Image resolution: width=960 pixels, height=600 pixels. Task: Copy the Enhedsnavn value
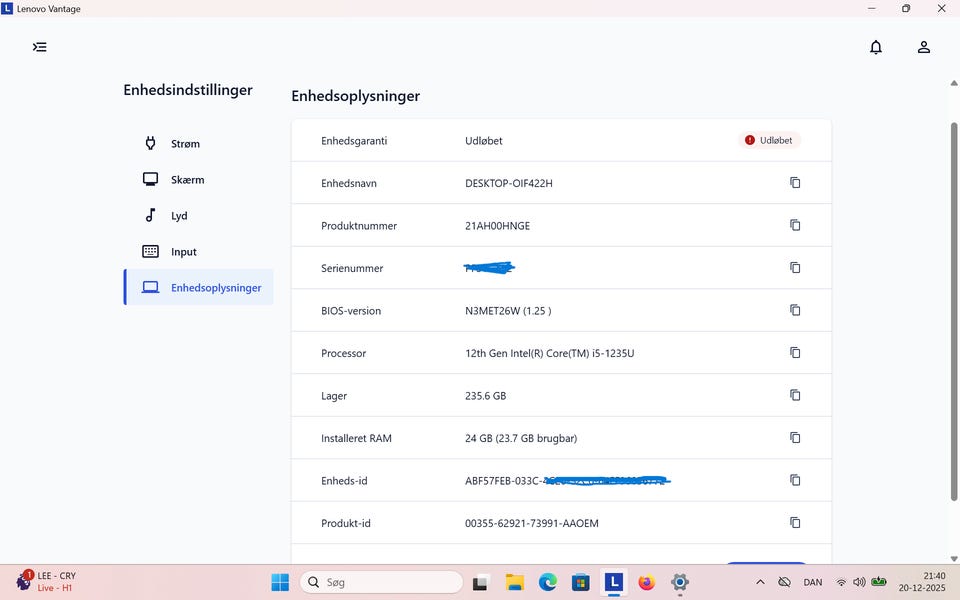795,182
